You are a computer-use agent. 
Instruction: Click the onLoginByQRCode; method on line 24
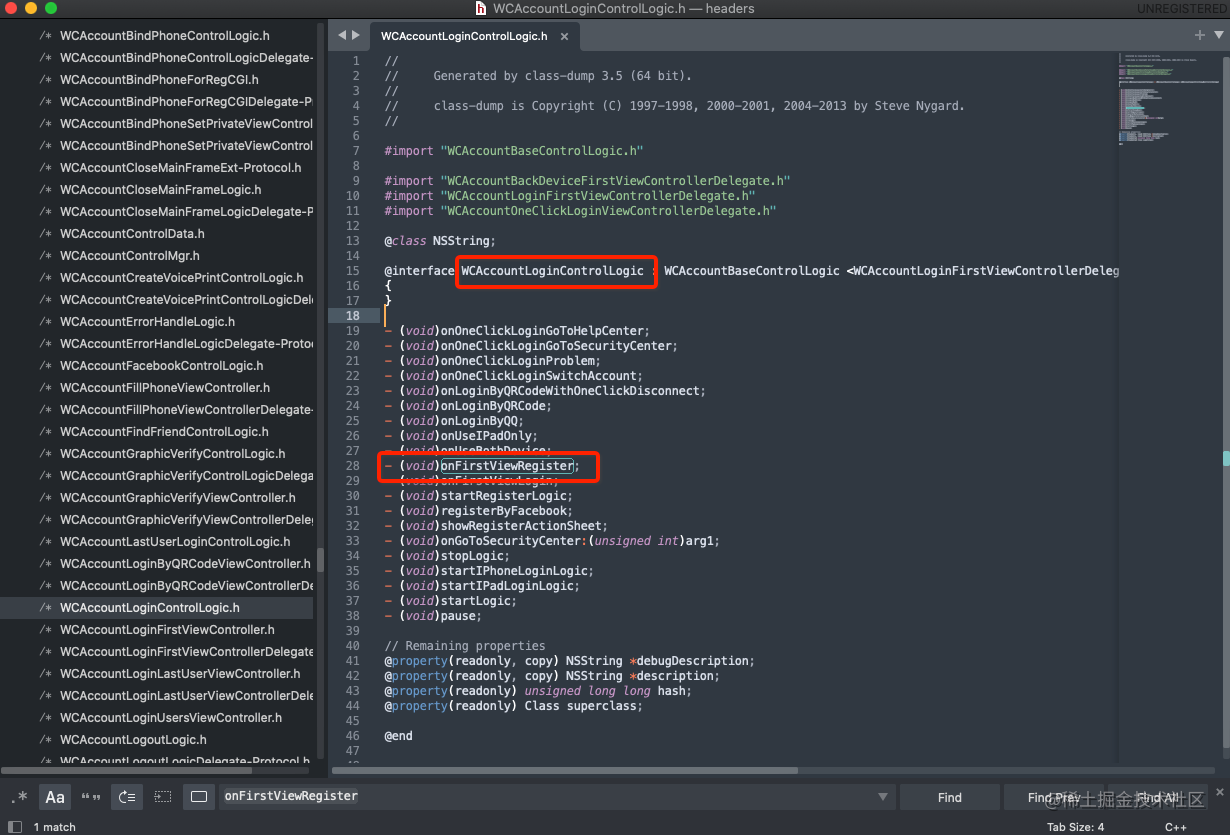pyautogui.click(x=468, y=406)
